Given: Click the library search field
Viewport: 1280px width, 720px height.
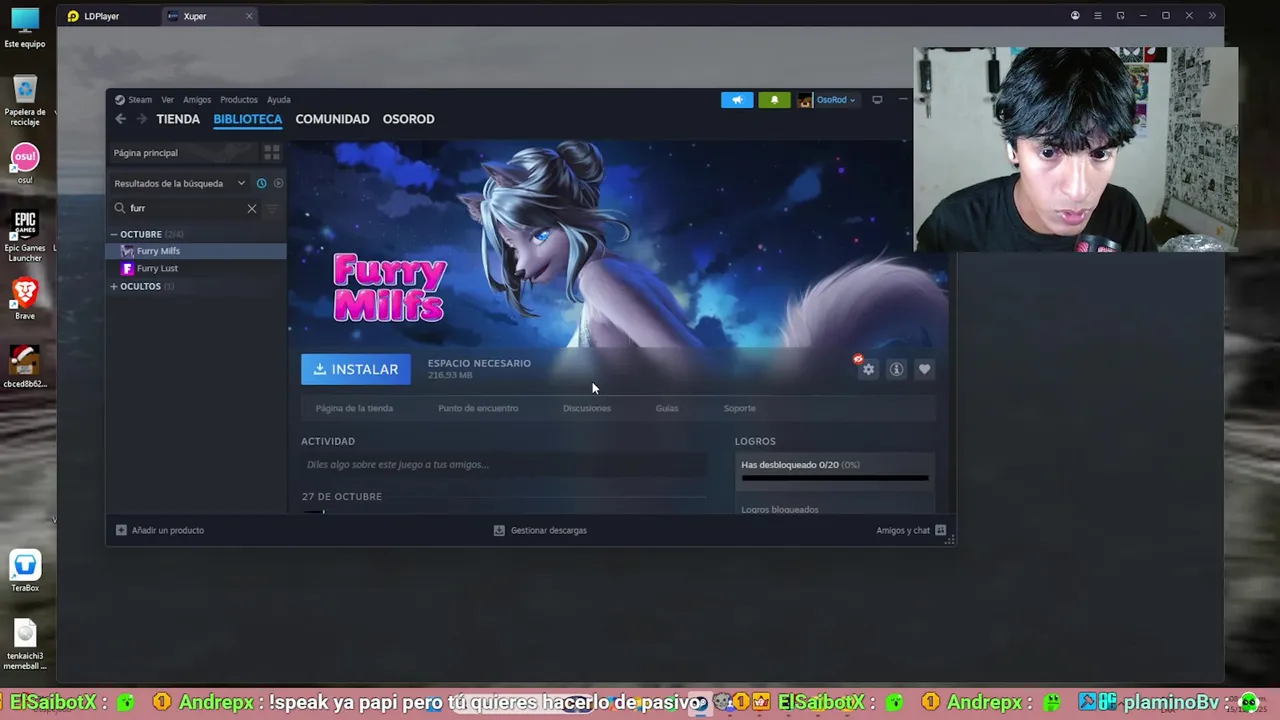Looking at the screenshot, I should click(x=186, y=208).
